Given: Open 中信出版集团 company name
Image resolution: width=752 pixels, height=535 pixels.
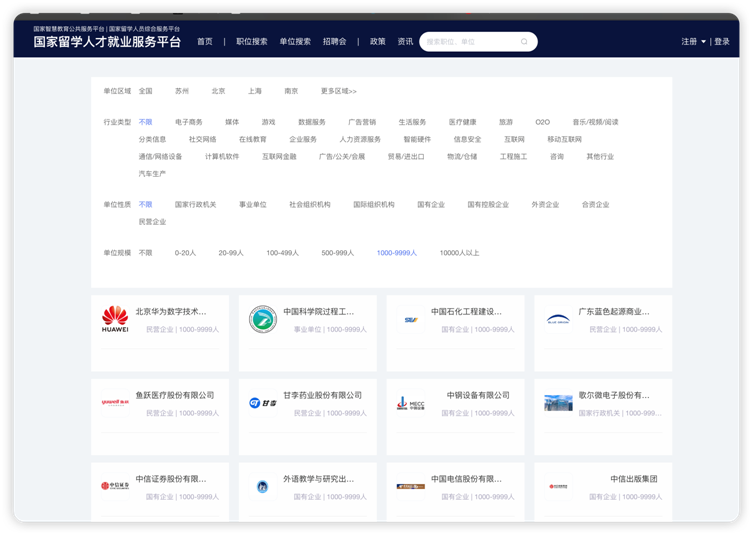Looking at the screenshot, I should [634, 479].
